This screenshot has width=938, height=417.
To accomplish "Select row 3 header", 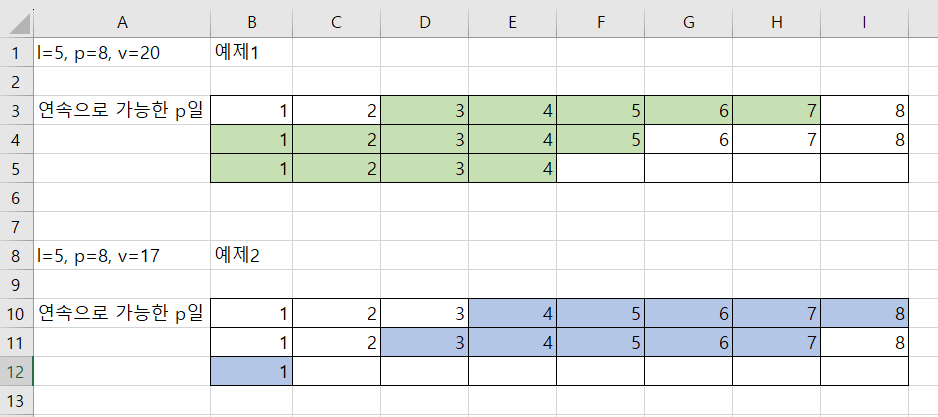I will (x=16, y=110).
